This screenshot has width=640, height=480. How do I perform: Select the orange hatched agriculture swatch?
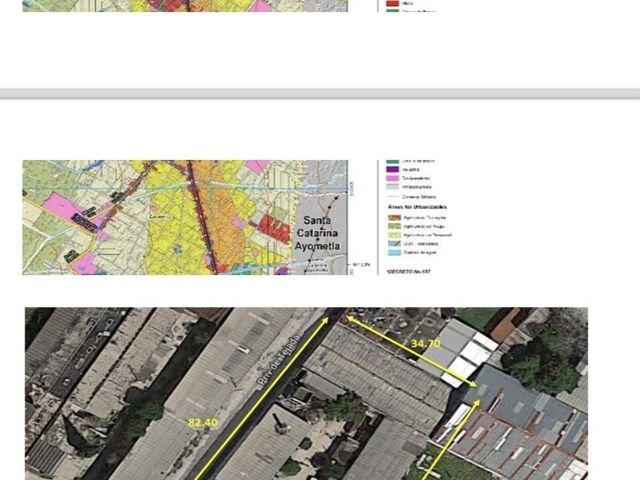point(394,218)
